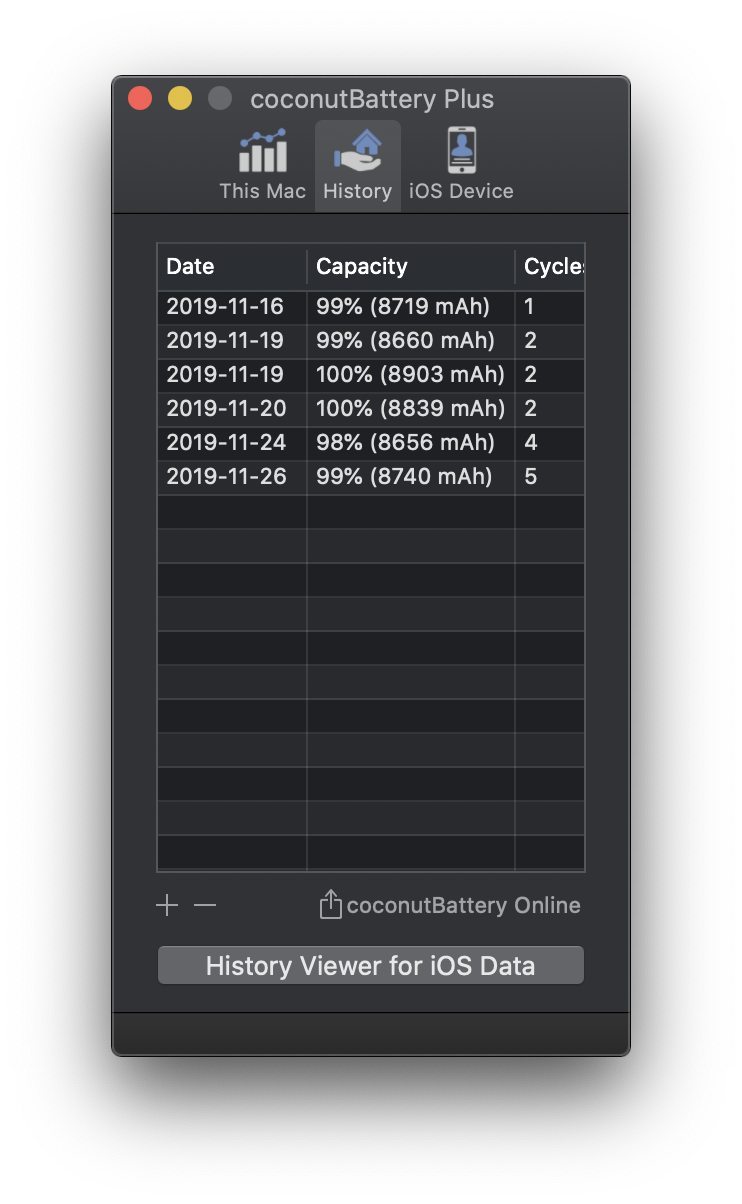
Task: Open the This Mac tab
Action: [262, 165]
